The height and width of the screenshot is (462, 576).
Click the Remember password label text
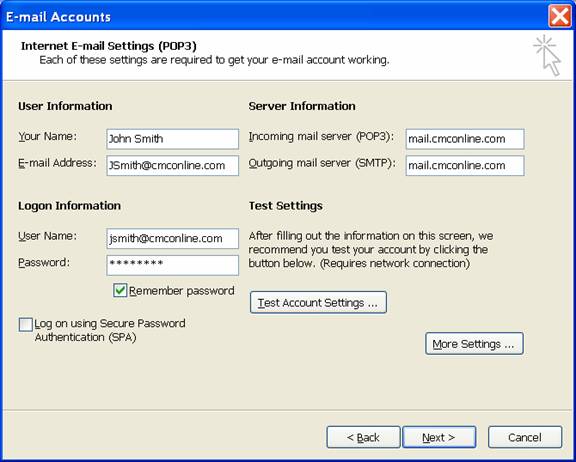[181, 290]
